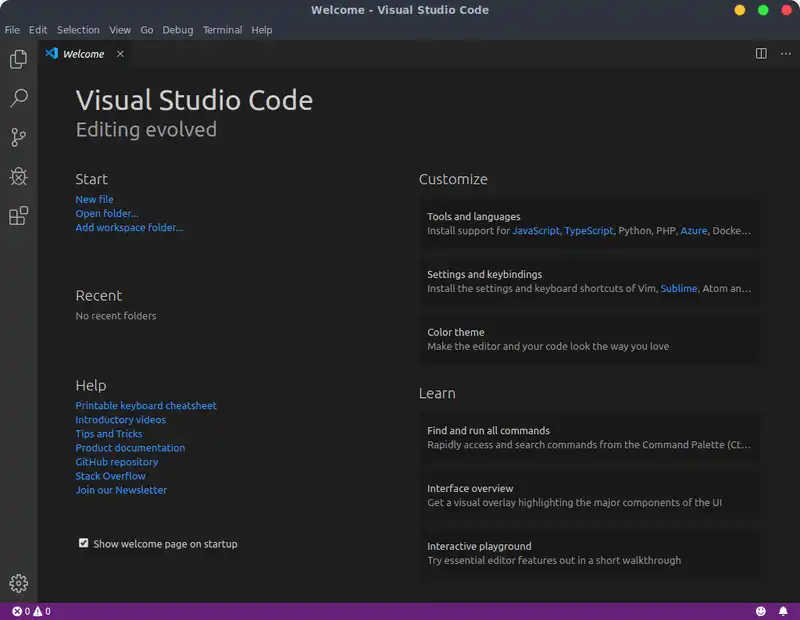Click the notifications bell in status bar
The height and width of the screenshot is (620, 800).
783,611
